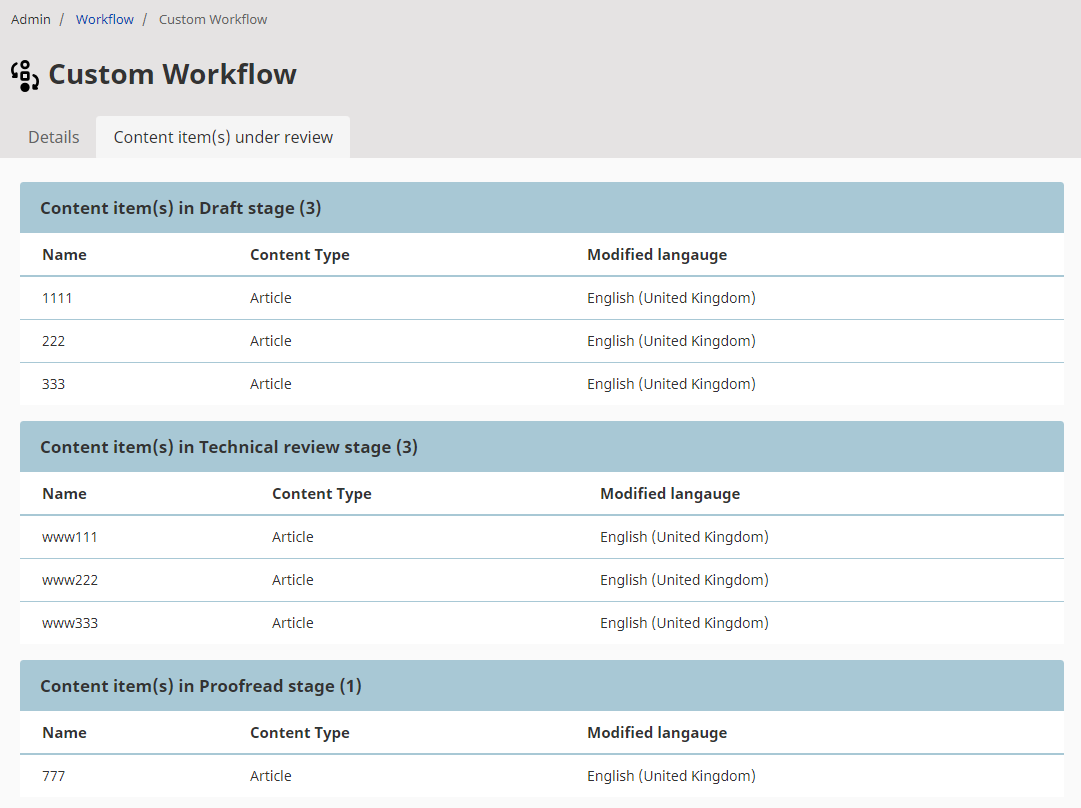Open content item 333
This screenshot has height=808, width=1081.
pos(54,384)
